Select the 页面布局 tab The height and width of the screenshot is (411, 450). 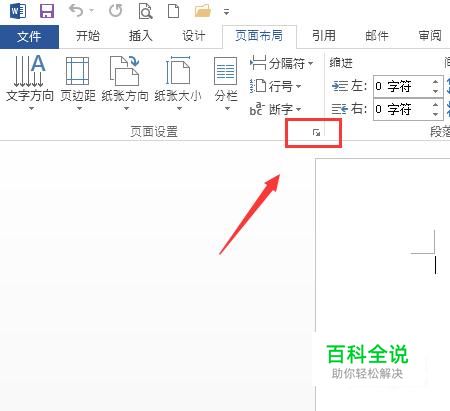tap(259, 36)
